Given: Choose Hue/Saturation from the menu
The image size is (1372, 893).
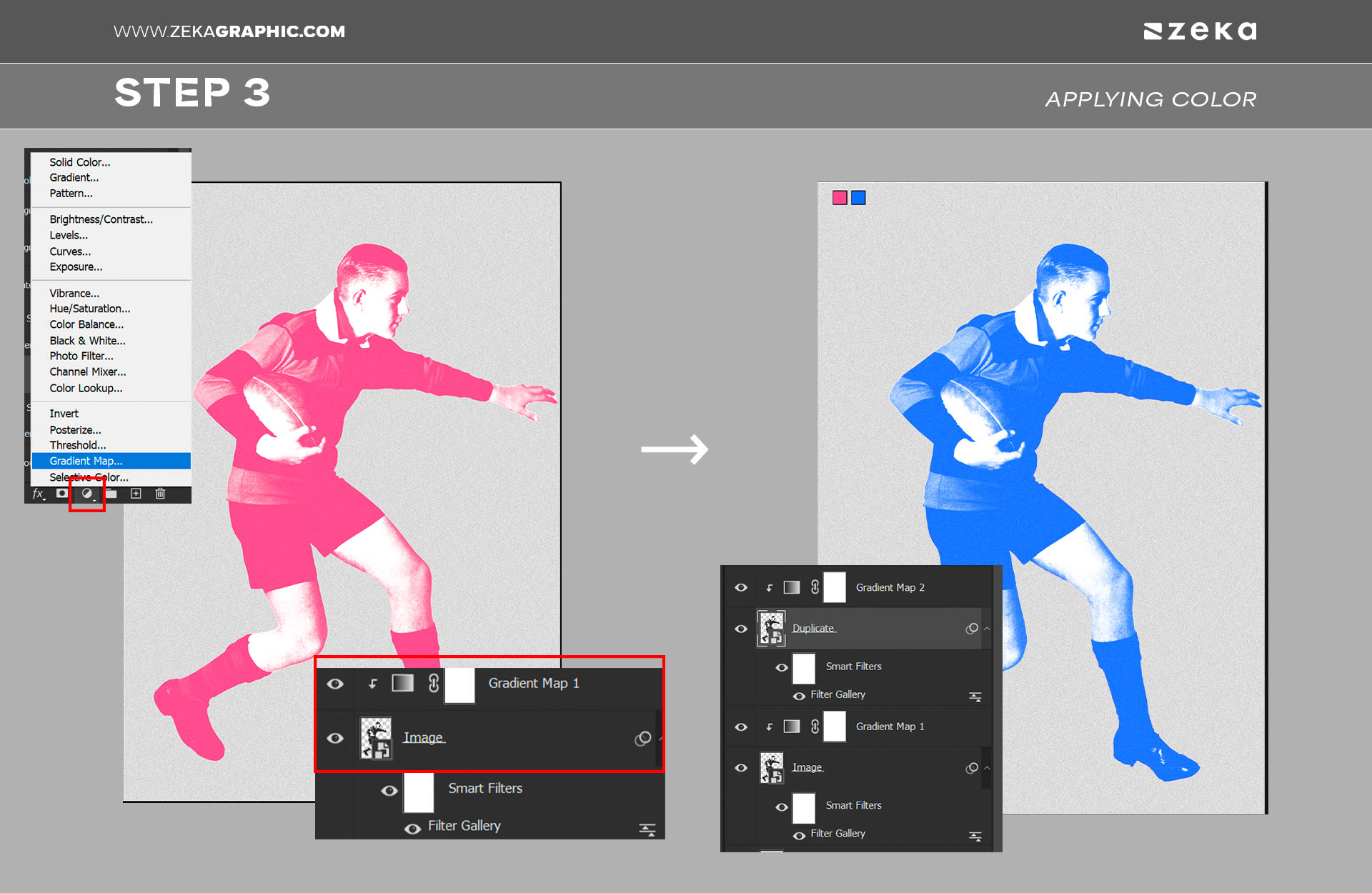Looking at the screenshot, I should 90,309.
